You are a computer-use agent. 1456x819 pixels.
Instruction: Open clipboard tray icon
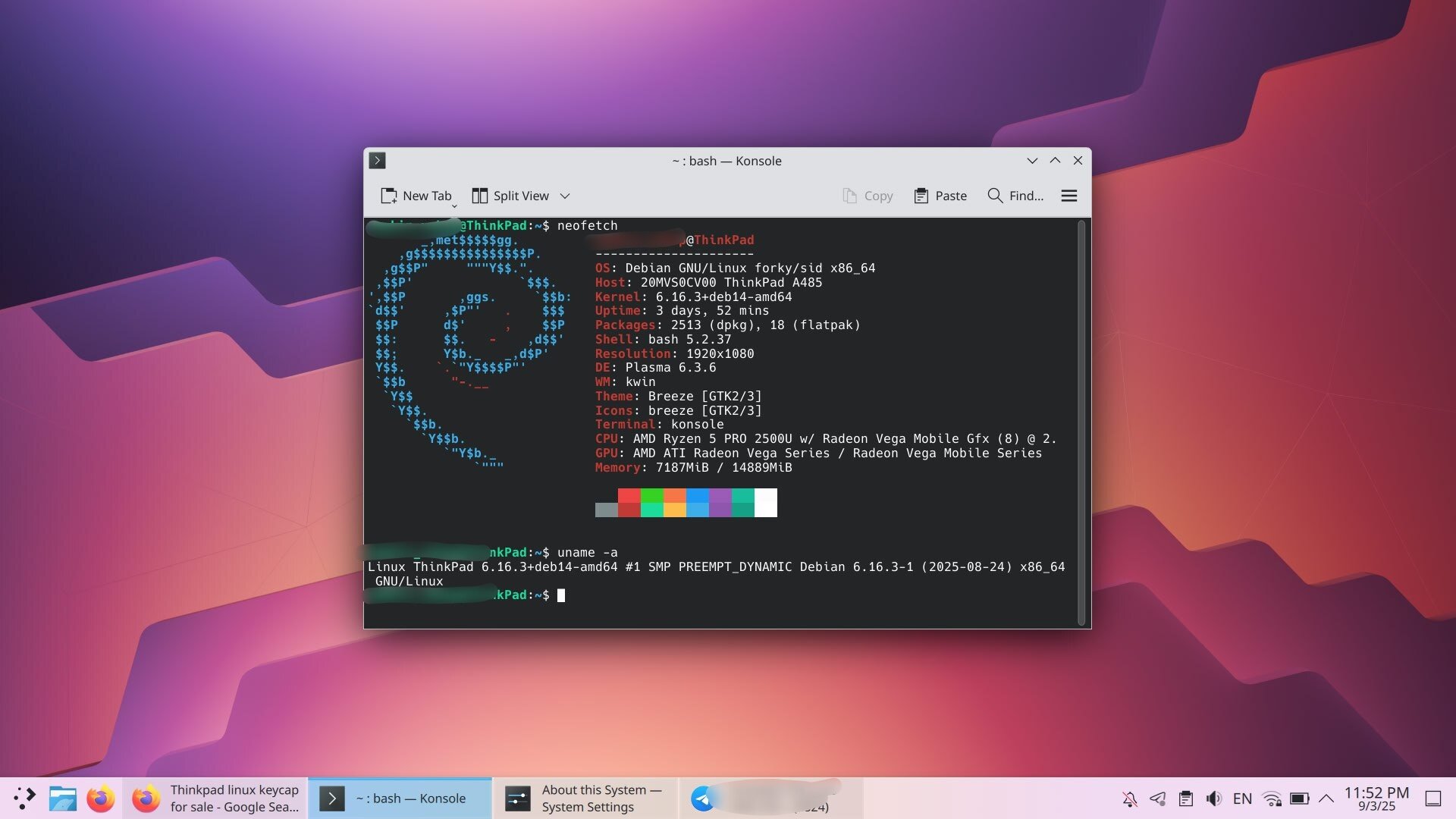click(x=1186, y=799)
